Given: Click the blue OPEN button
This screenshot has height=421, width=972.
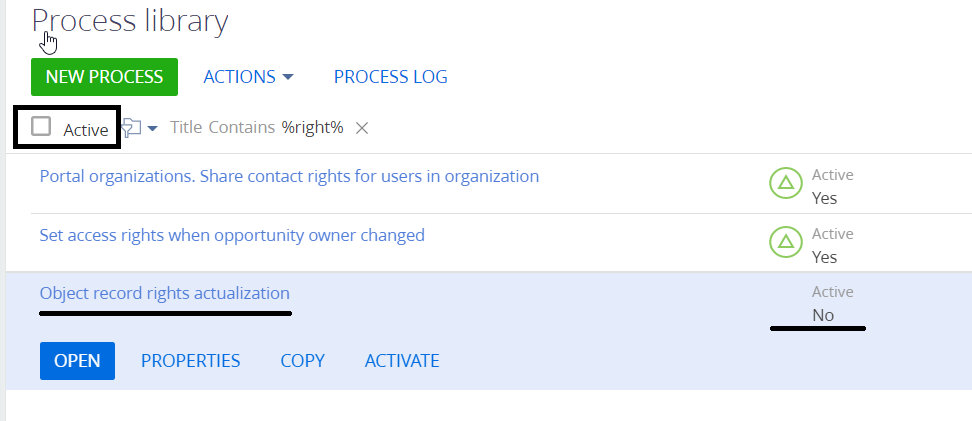Looking at the screenshot, I should click(x=77, y=361).
